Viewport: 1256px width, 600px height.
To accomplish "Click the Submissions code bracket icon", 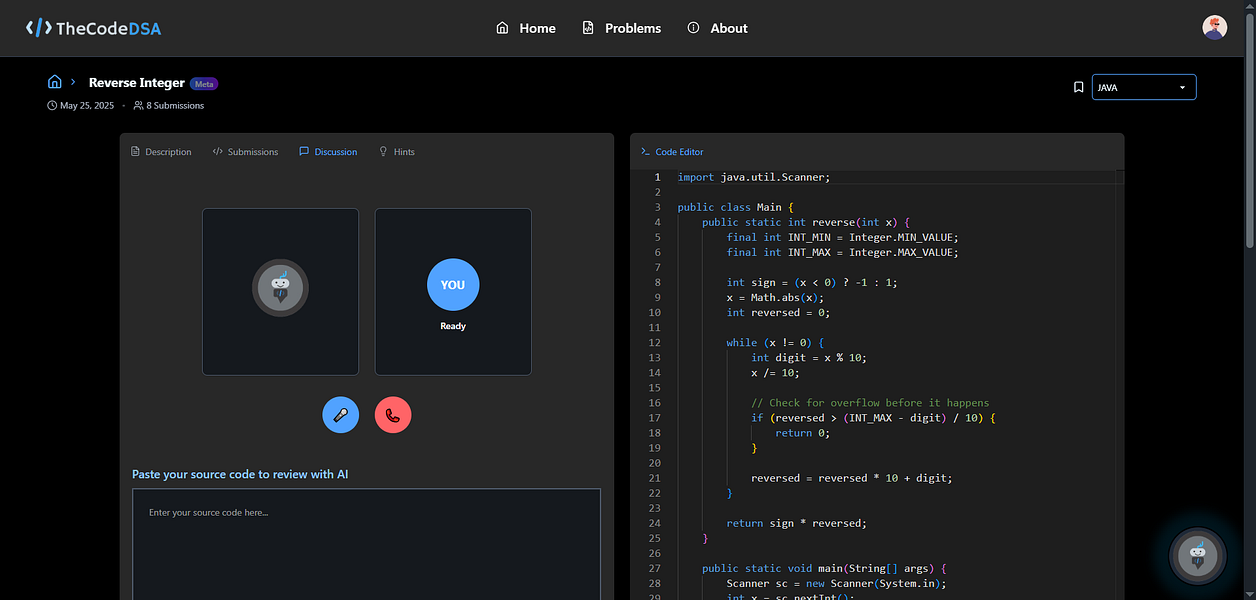I will [218, 151].
